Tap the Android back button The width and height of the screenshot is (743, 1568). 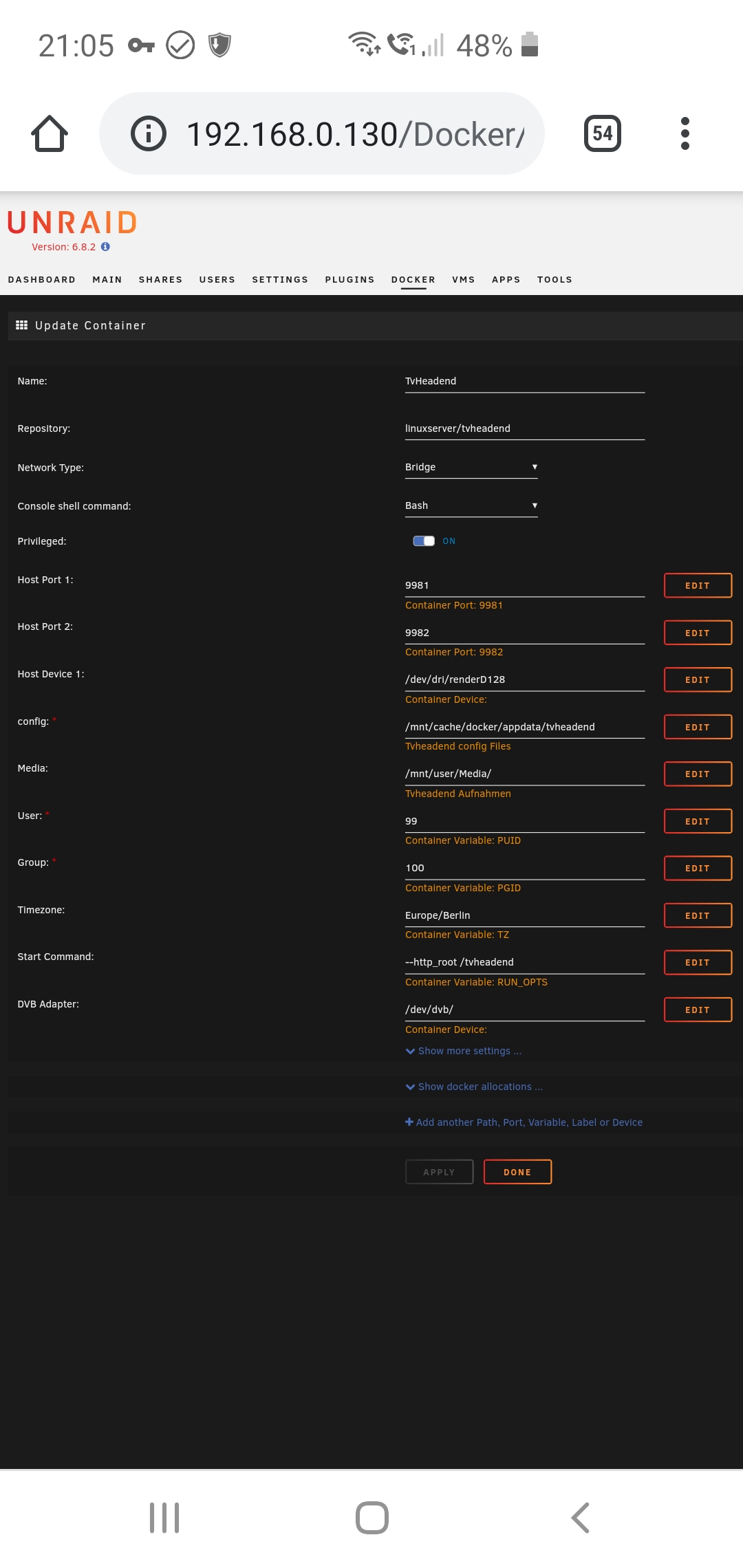[x=580, y=1518]
